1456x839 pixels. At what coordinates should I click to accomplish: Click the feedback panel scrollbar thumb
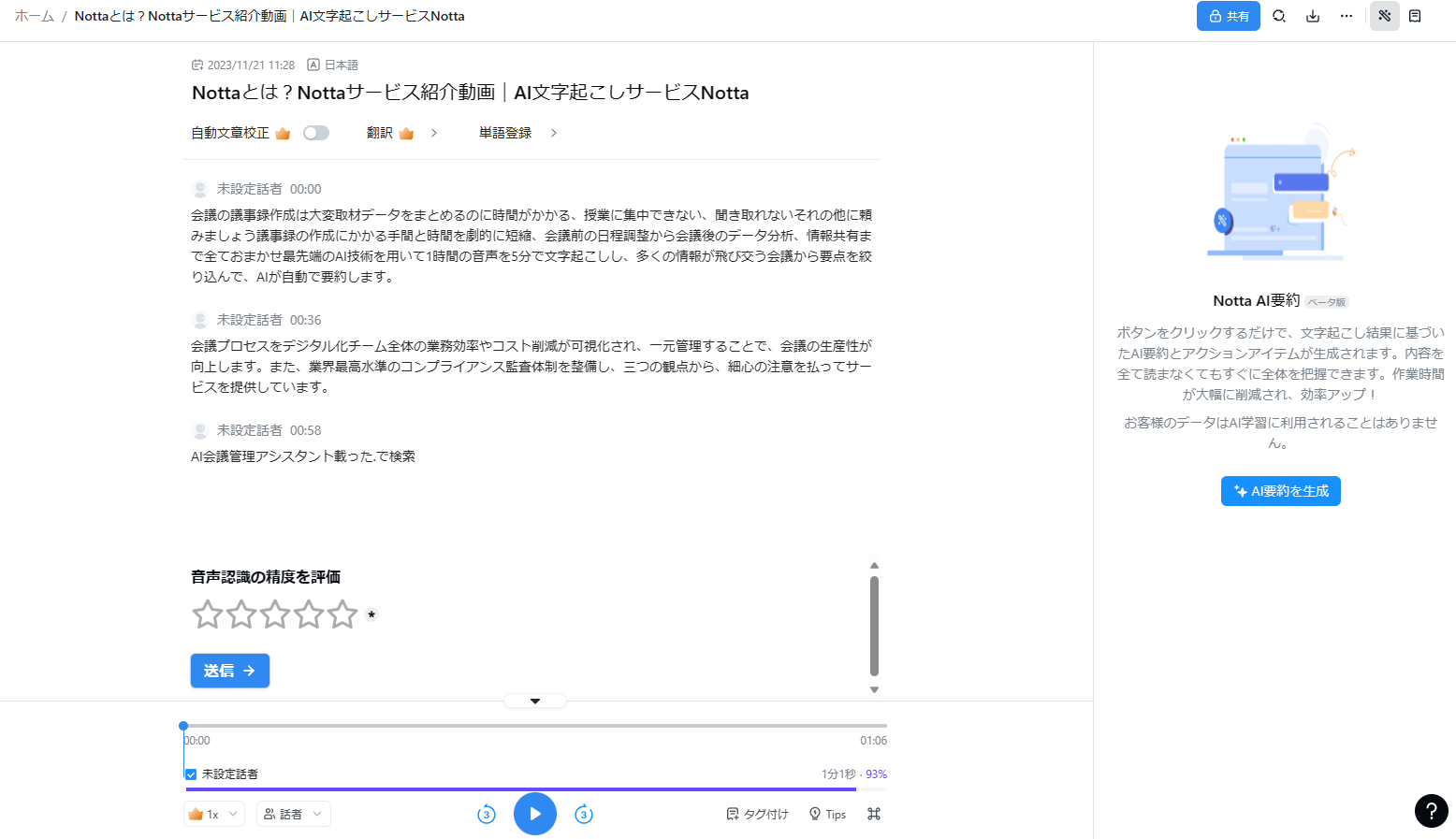tap(874, 626)
